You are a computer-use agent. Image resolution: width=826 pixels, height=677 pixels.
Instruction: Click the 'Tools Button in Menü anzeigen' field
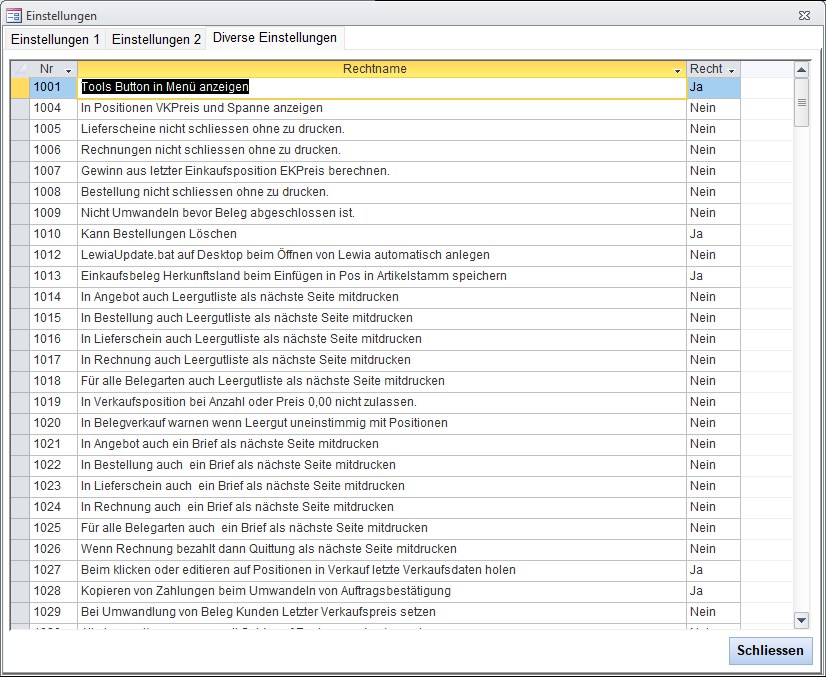point(380,87)
